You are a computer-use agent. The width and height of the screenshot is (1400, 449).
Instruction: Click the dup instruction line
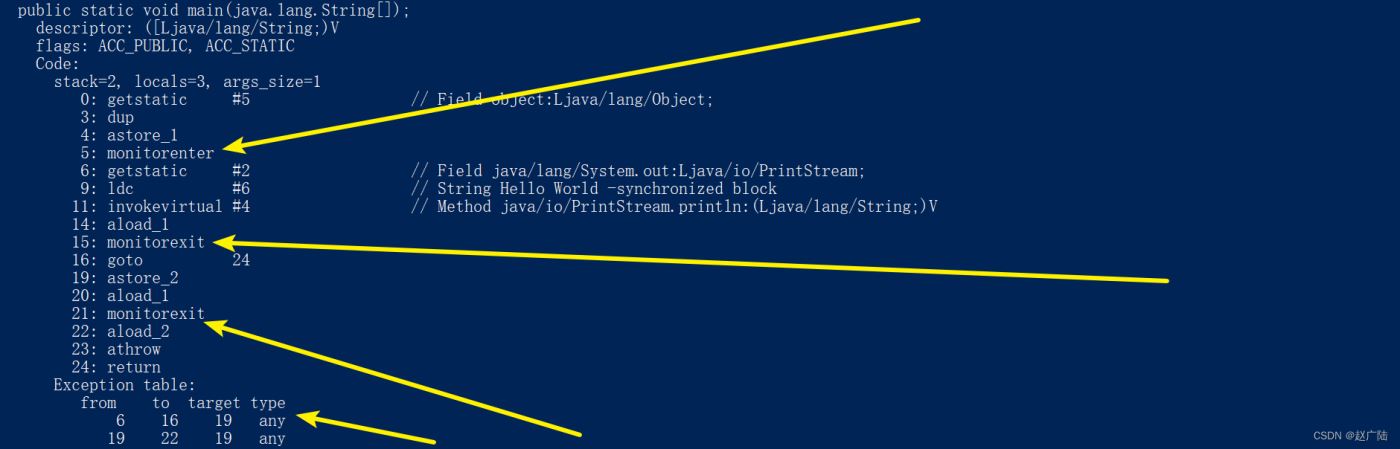tap(107, 118)
